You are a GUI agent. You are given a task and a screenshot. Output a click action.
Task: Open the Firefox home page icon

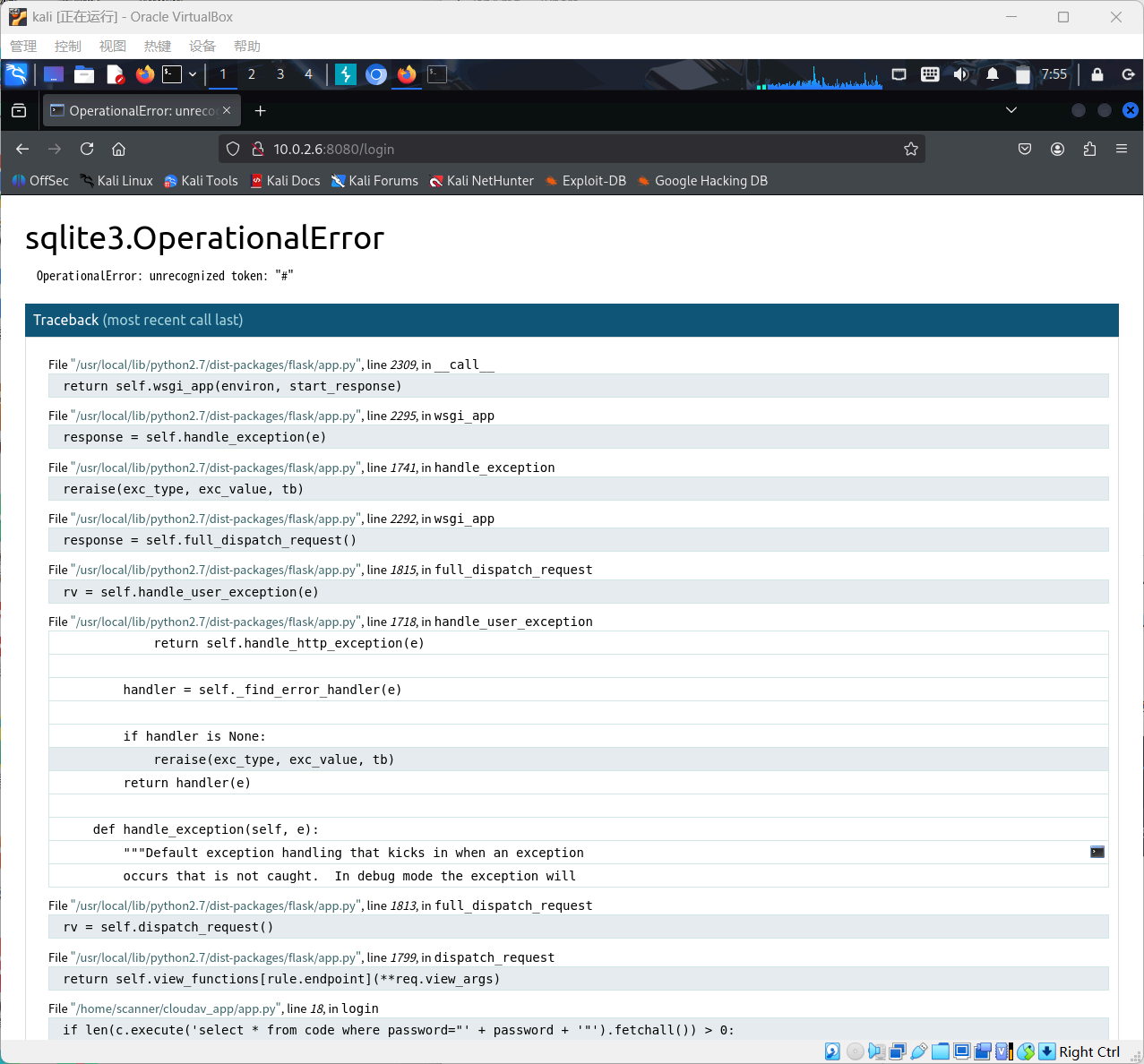118,149
